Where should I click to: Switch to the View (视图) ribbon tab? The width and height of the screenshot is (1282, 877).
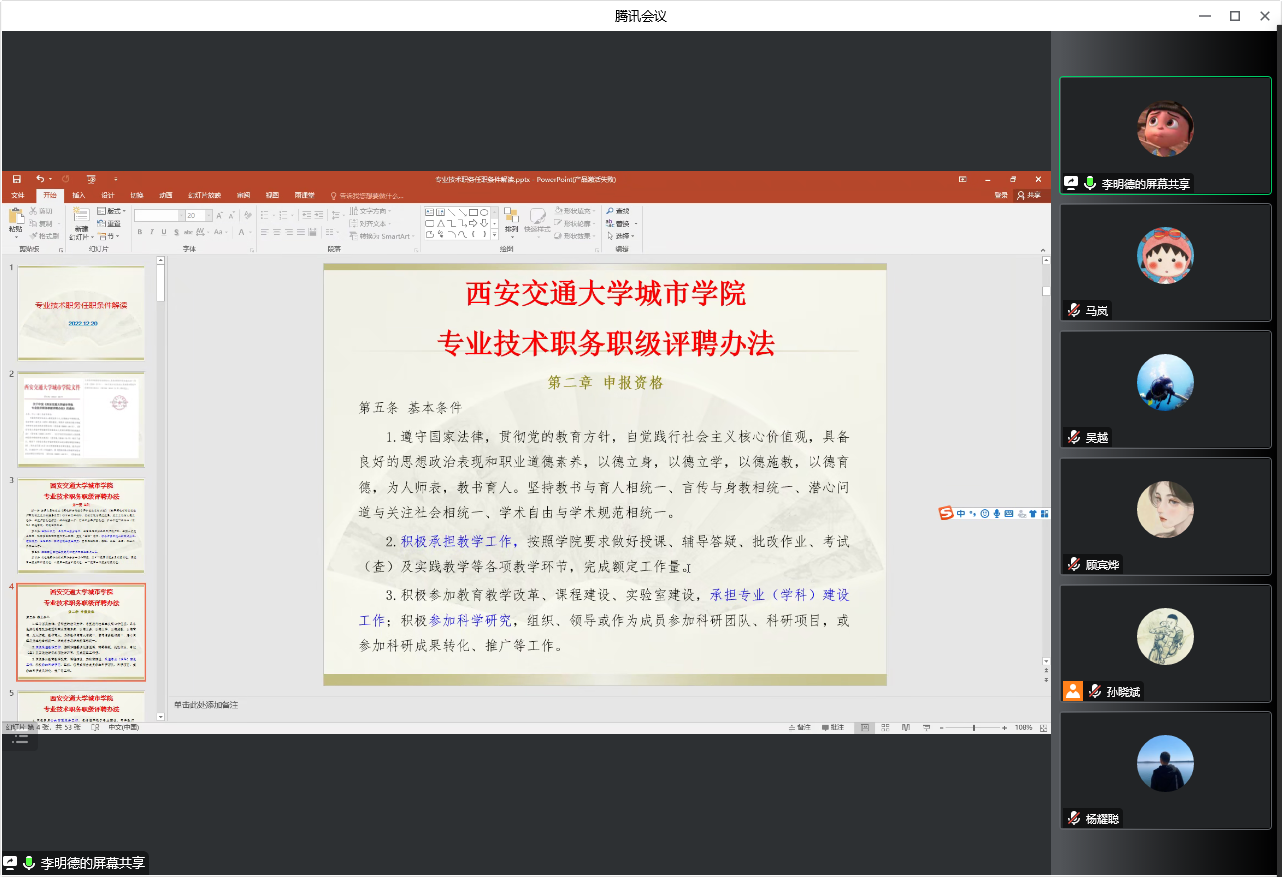coord(272,195)
